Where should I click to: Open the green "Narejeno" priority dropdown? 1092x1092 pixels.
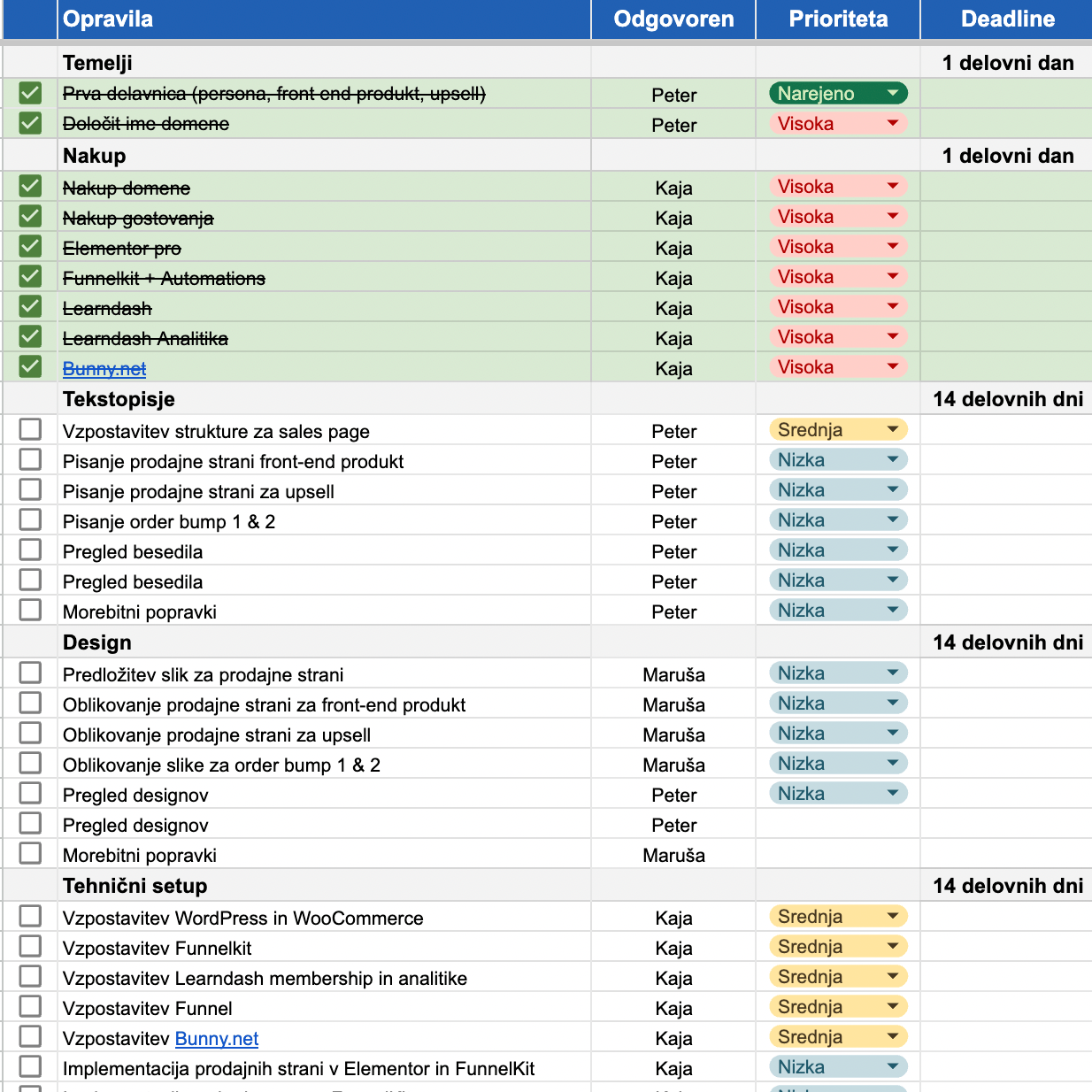tap(892, 93)
